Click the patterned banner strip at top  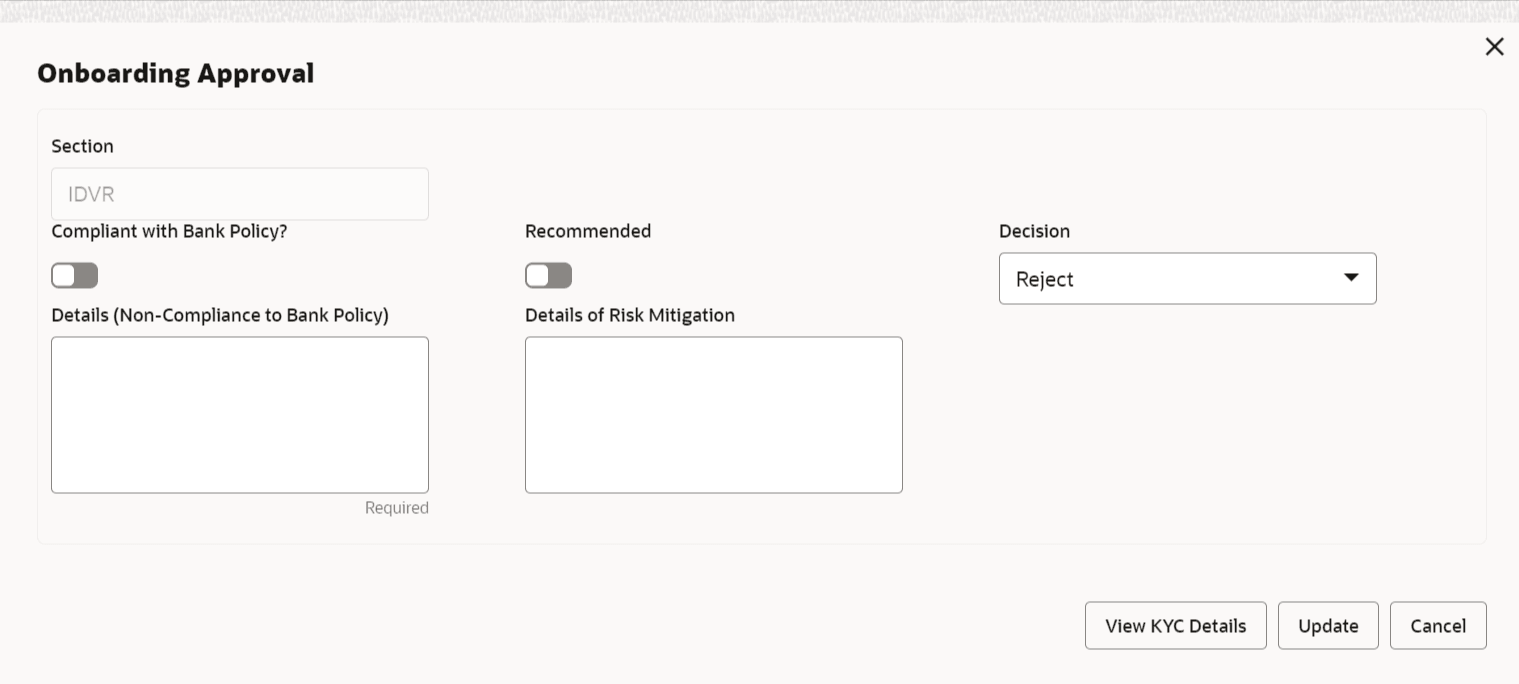click(760, 10)
